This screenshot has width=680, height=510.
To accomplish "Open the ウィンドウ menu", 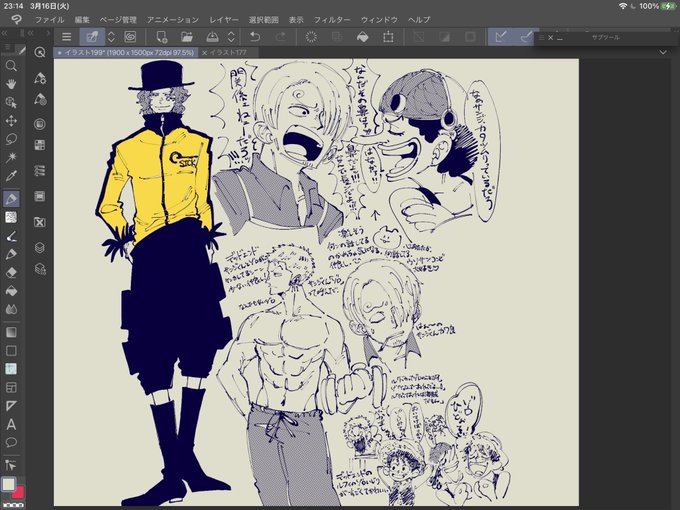I will coord(379,20).
